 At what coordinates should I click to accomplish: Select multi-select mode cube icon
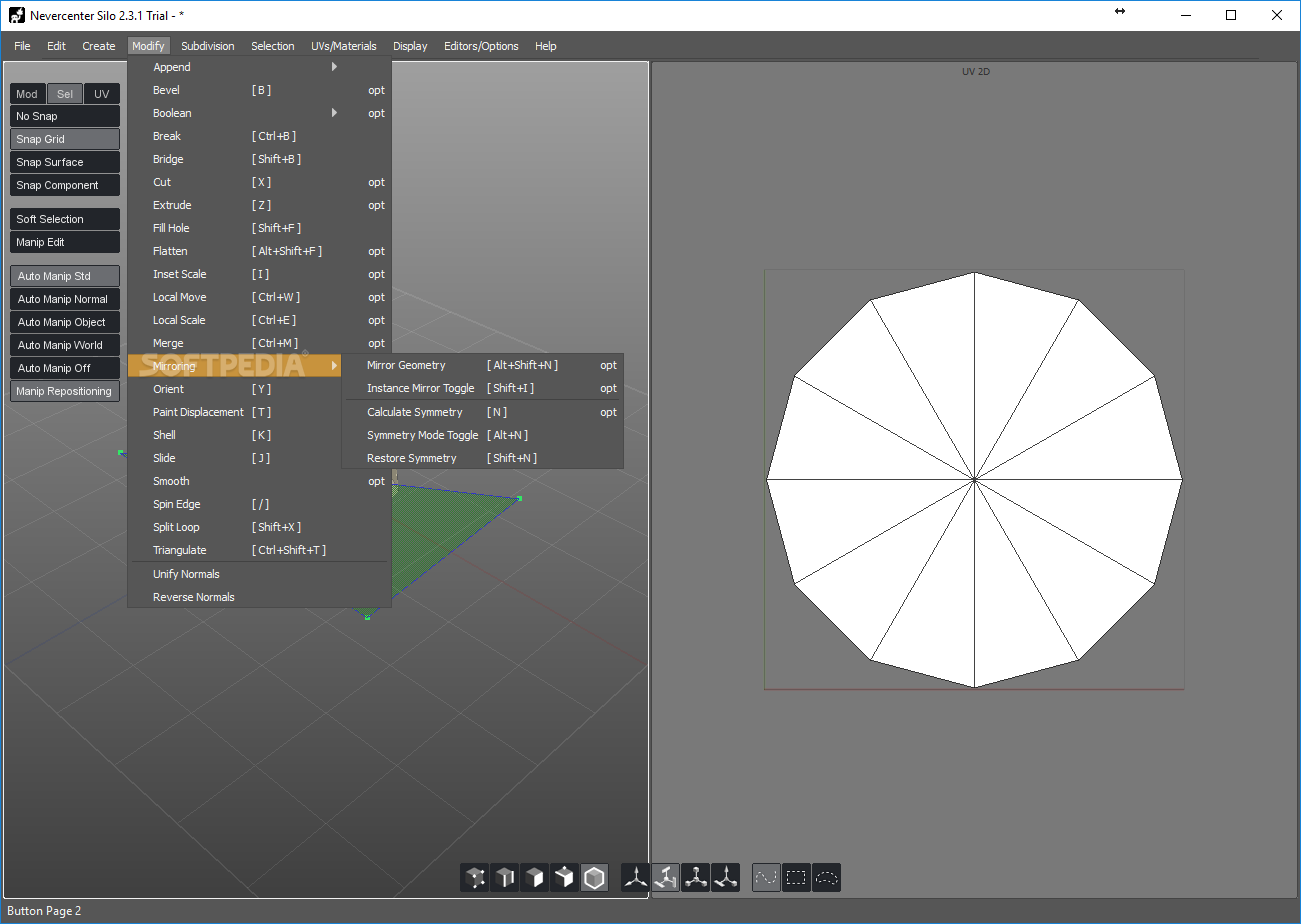[x=564, y=878]
